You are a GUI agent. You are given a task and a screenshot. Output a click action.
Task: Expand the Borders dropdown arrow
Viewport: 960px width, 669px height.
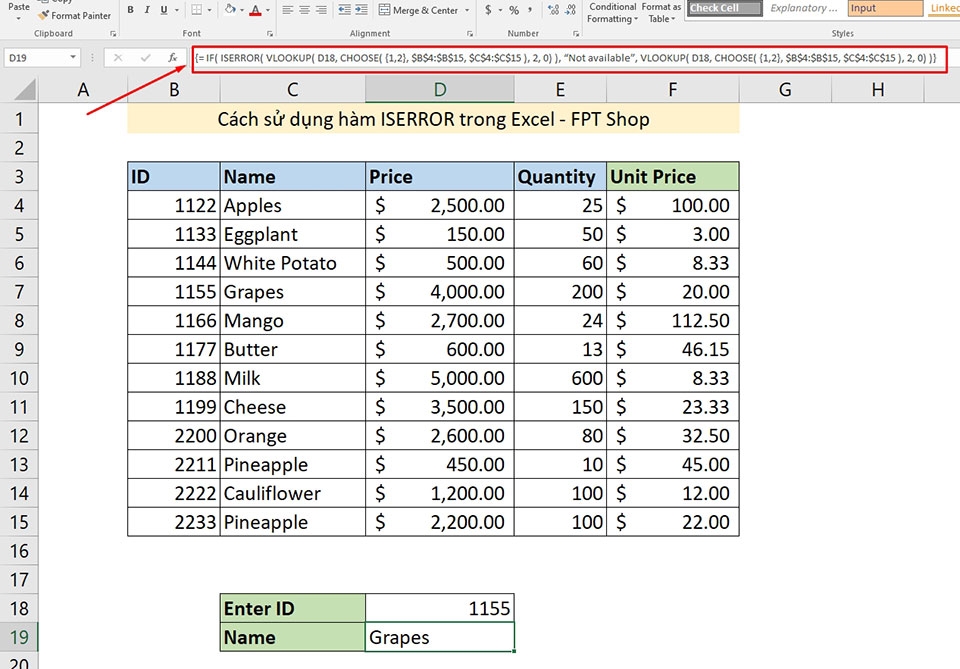[208, 9]
